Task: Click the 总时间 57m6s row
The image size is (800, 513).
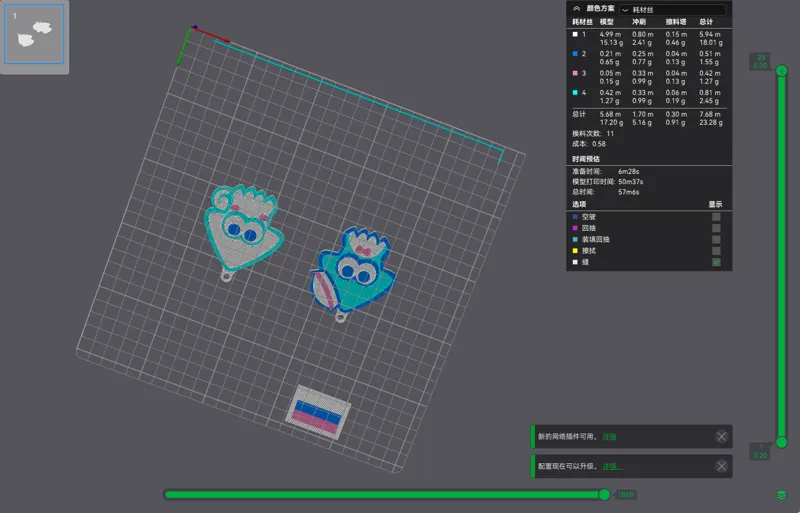Action: tap(606, 192)
